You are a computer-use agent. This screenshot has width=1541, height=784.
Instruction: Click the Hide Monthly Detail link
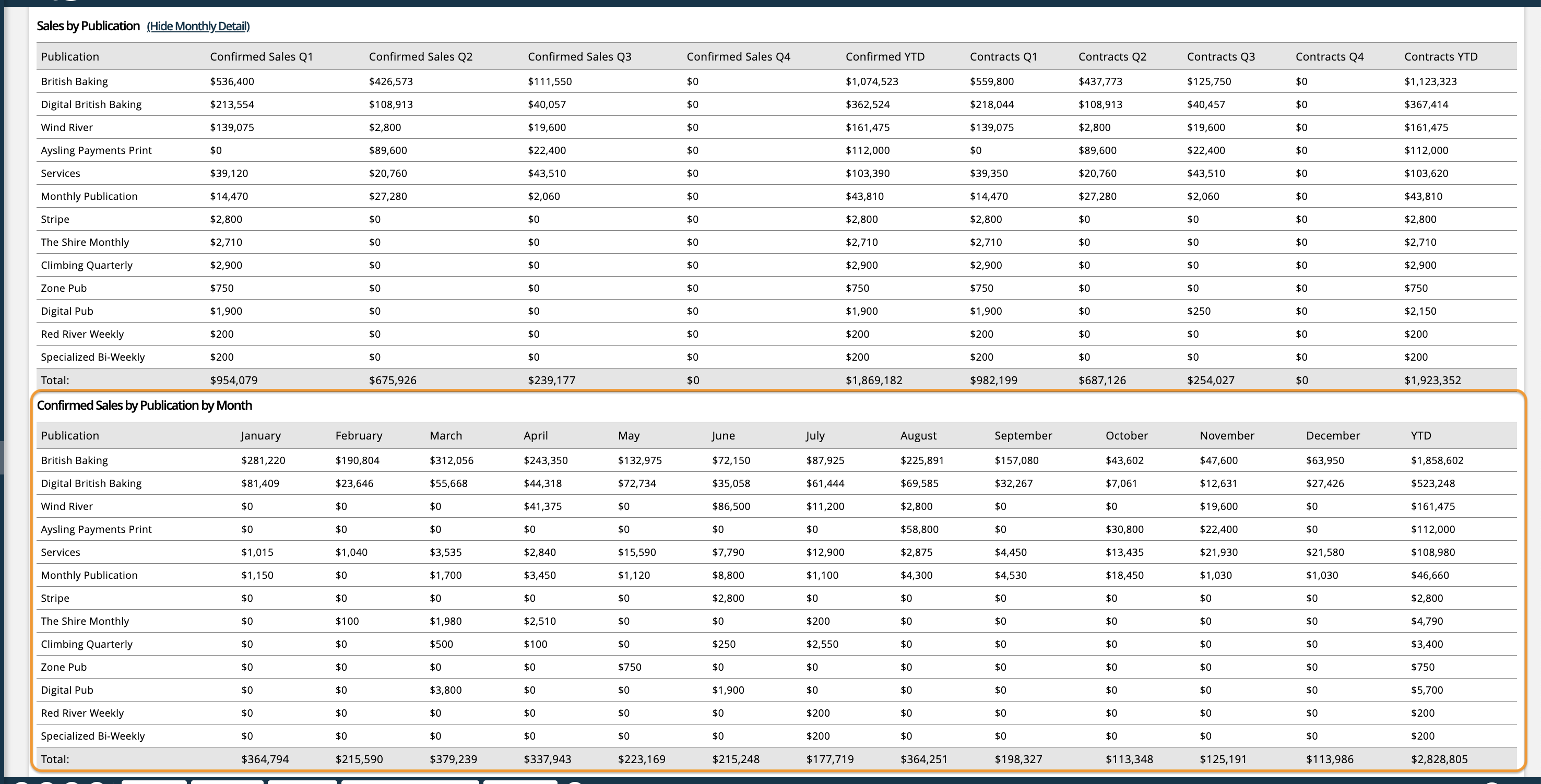pyautogui.click(x=198, y=26)
